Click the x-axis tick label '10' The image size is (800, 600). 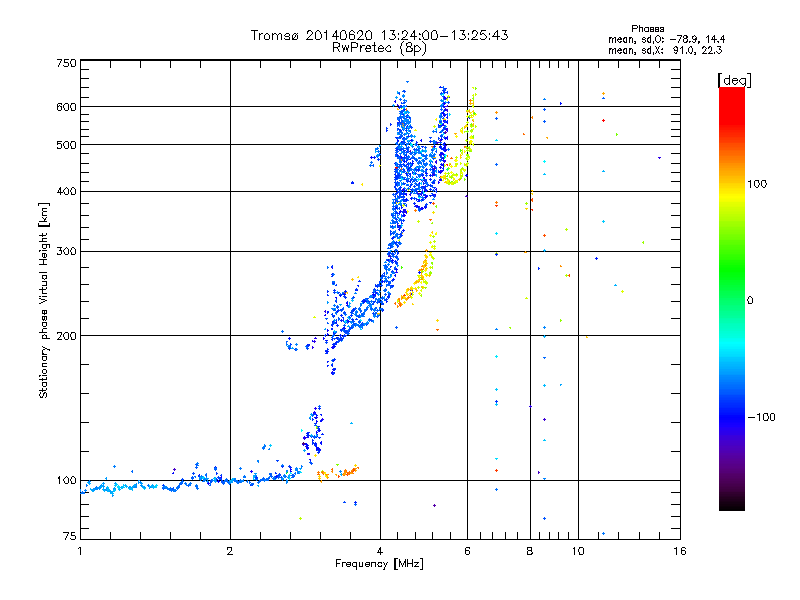(578, 551)
